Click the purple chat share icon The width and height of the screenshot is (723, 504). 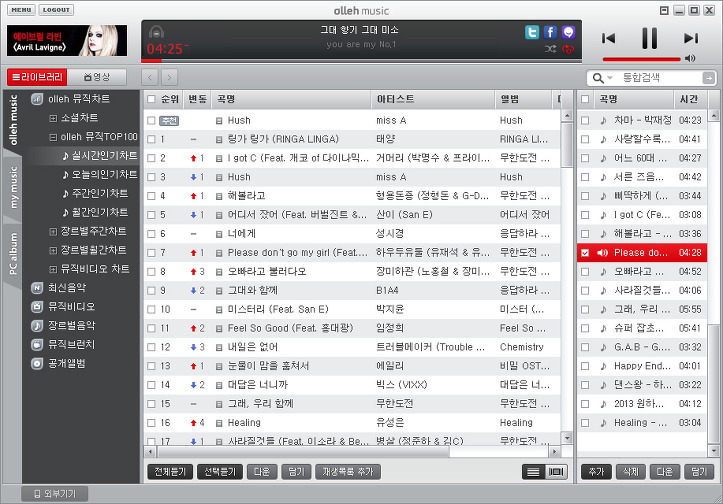(568, 32)
